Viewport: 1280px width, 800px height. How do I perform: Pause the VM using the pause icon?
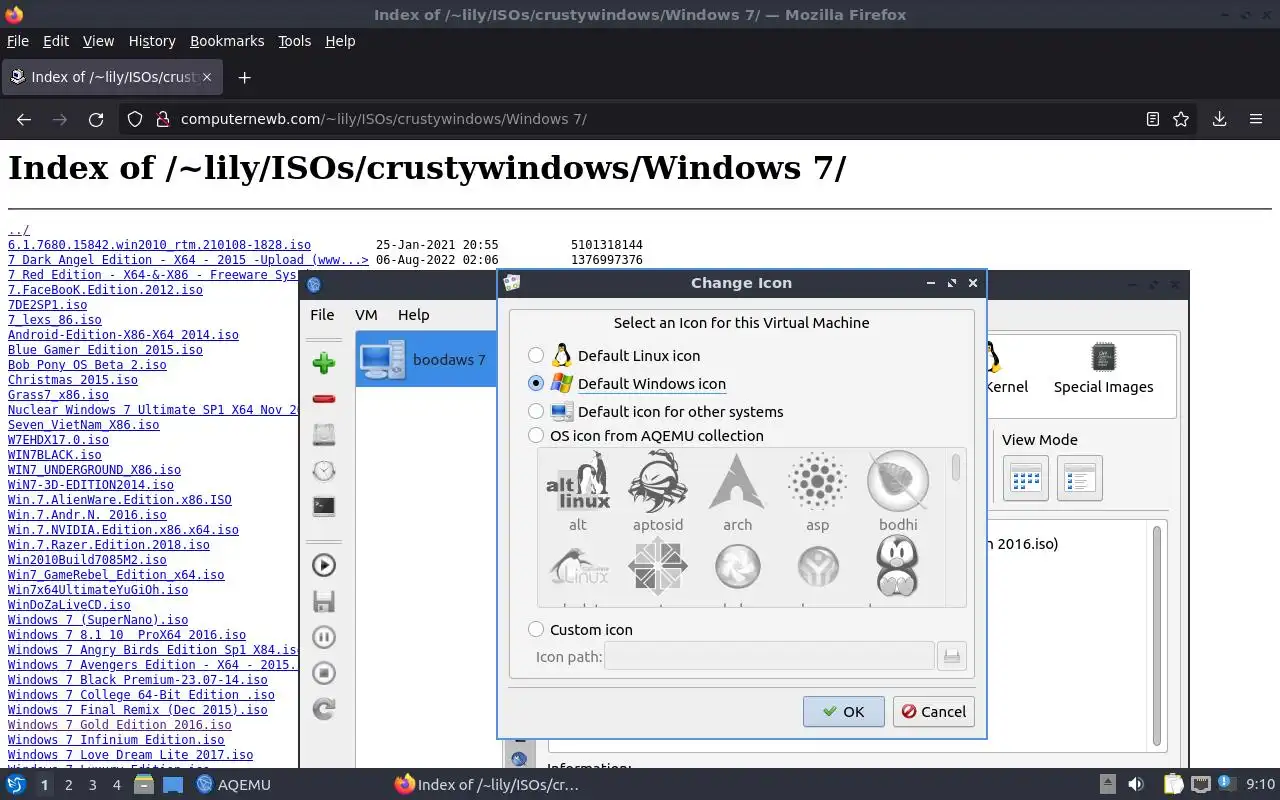pos(323,637)
